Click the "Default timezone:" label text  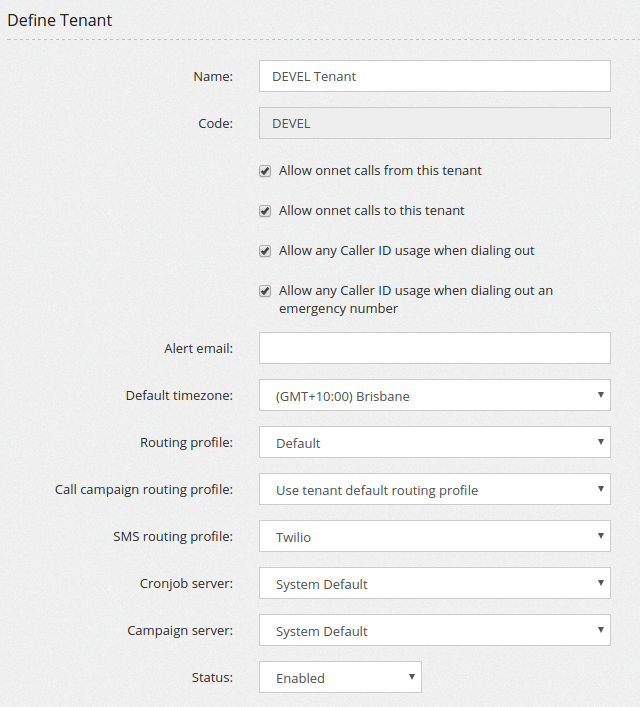point(179,395)
